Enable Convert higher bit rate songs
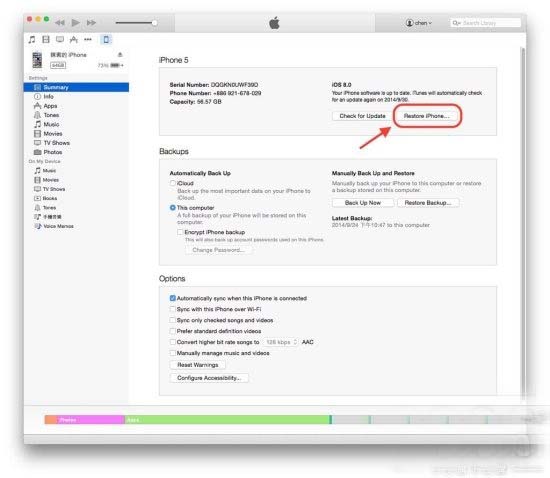This screenshot has width=550, height=478. pos(173,342)
